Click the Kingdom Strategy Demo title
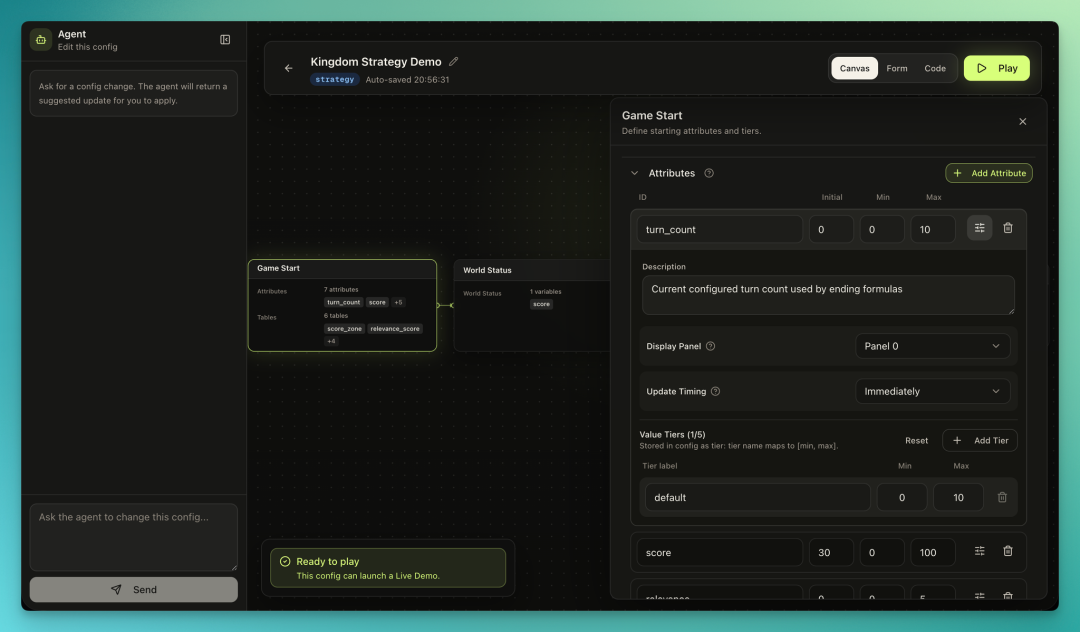Screen dimensions: 1080x632 [x=375, y=62]
